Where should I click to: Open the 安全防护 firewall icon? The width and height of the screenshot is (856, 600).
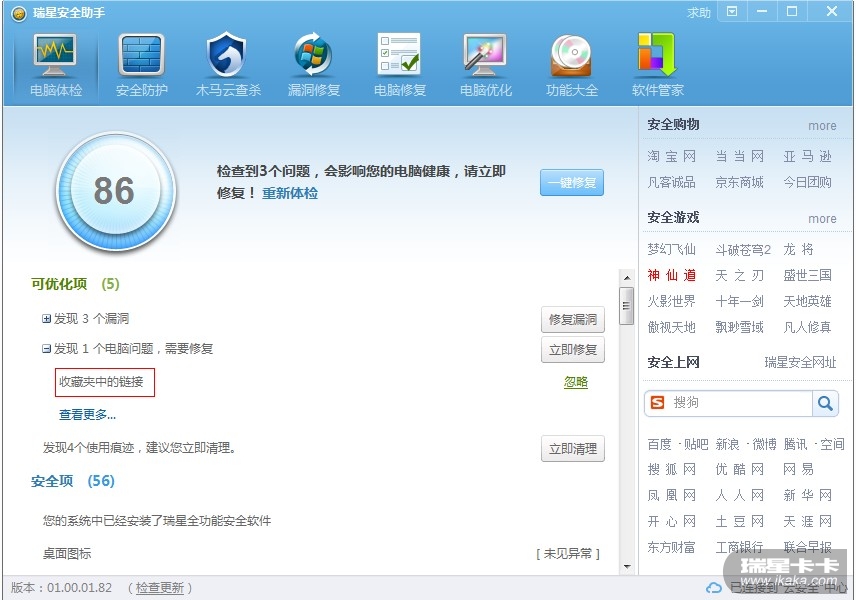pos(141,55)
